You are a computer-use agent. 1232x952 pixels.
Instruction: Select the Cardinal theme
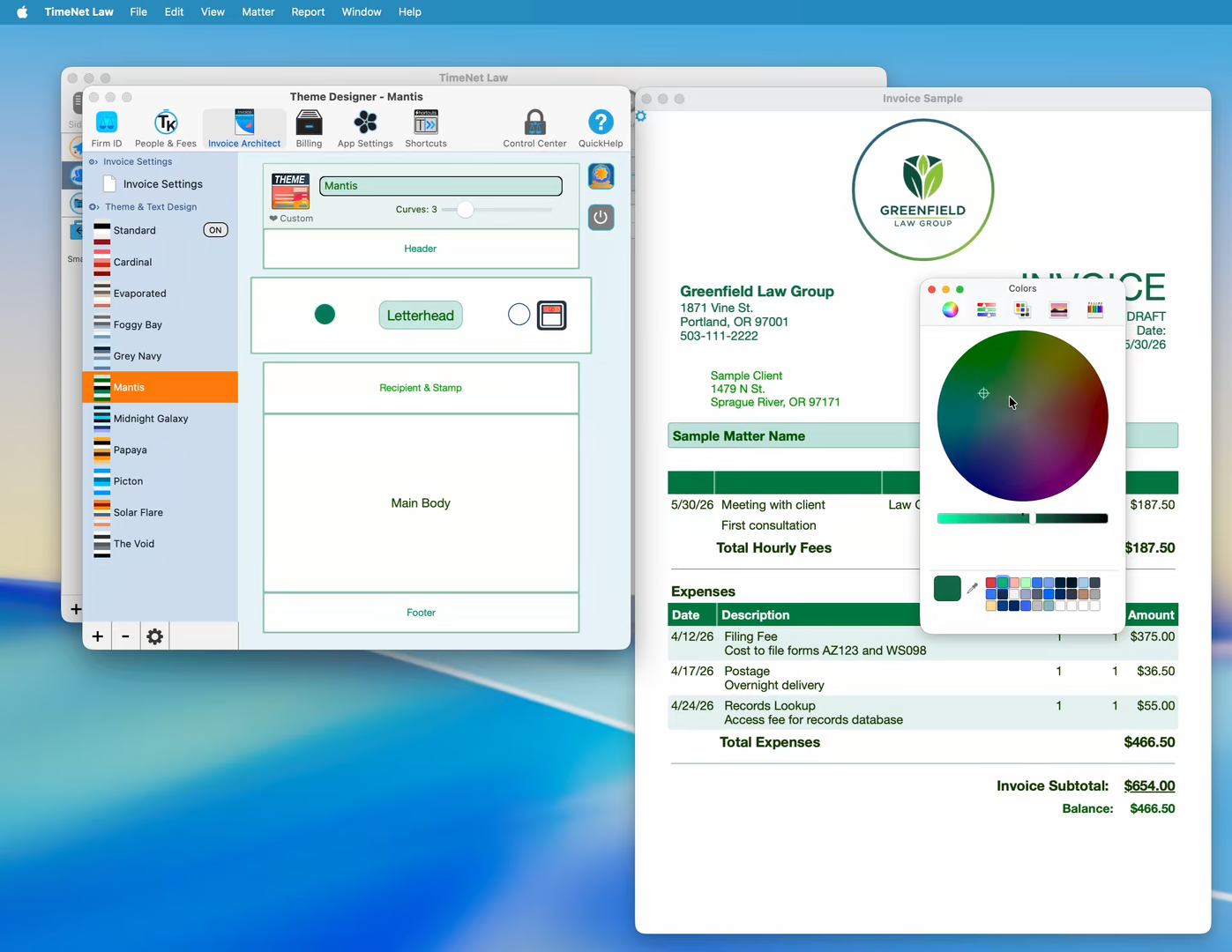click(161, 262)
